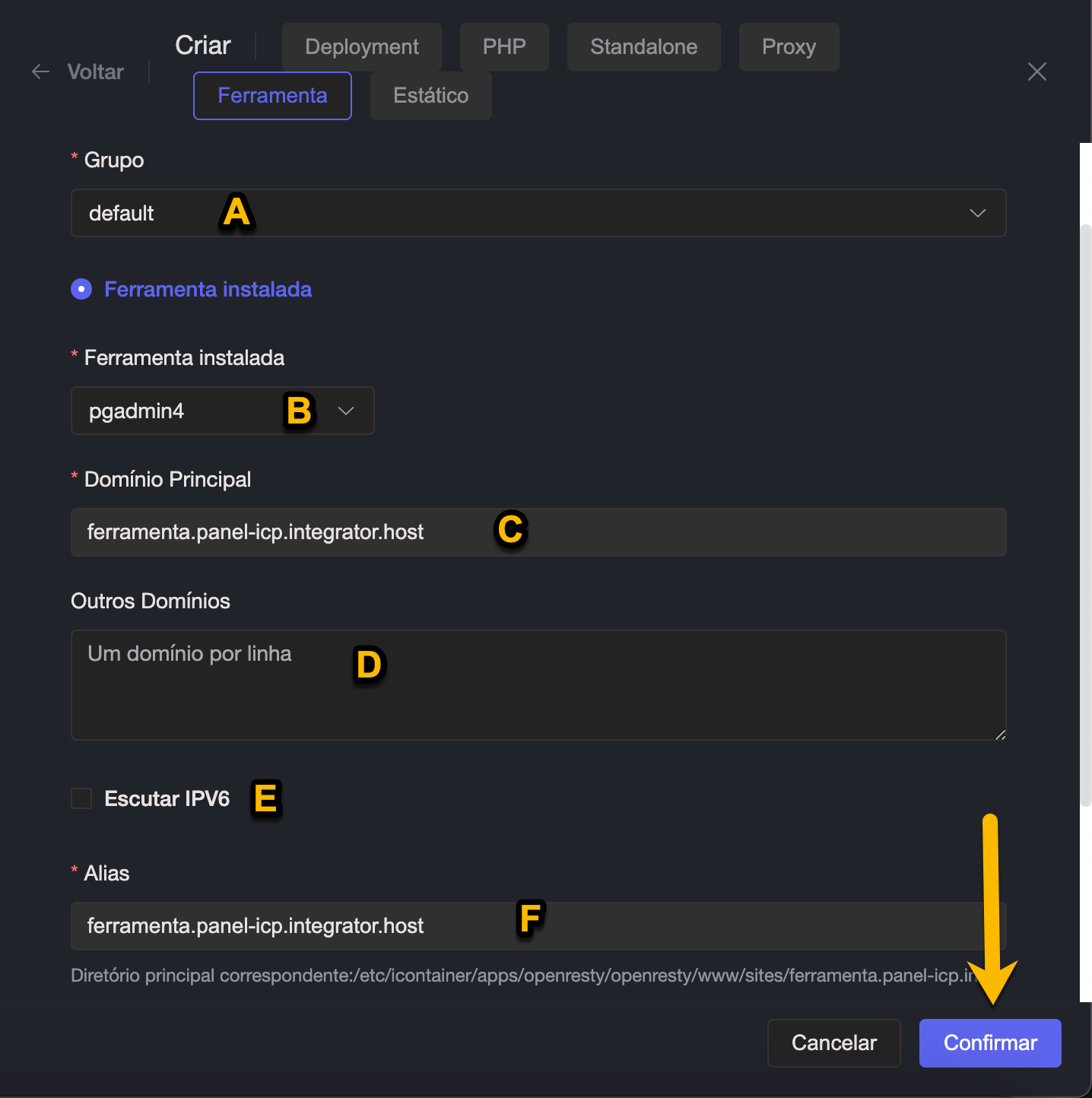Enable the Escutar IPV6 checkbox
Image resolution: width=1092 pixels, height=1098 pixels.
click(x=81, y=798)
